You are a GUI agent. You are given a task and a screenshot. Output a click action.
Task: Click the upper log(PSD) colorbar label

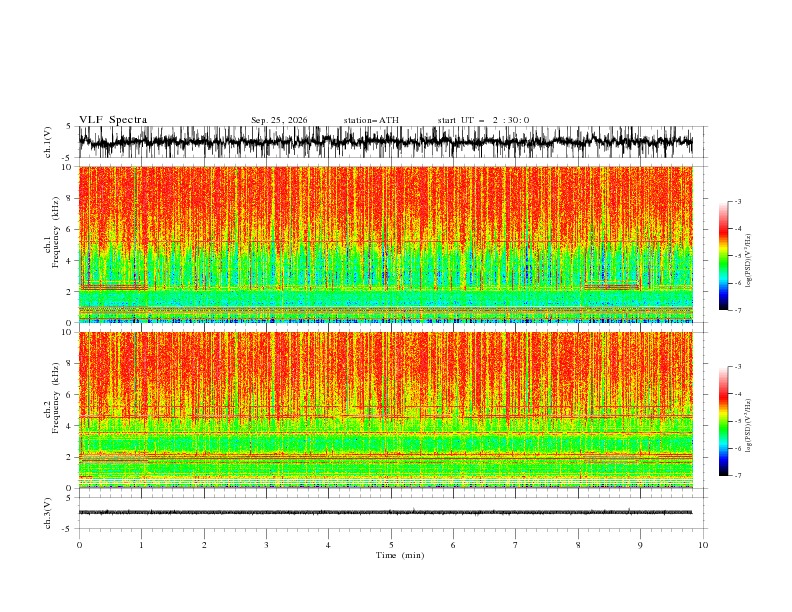pyautogui.click(x=749, y=261)
